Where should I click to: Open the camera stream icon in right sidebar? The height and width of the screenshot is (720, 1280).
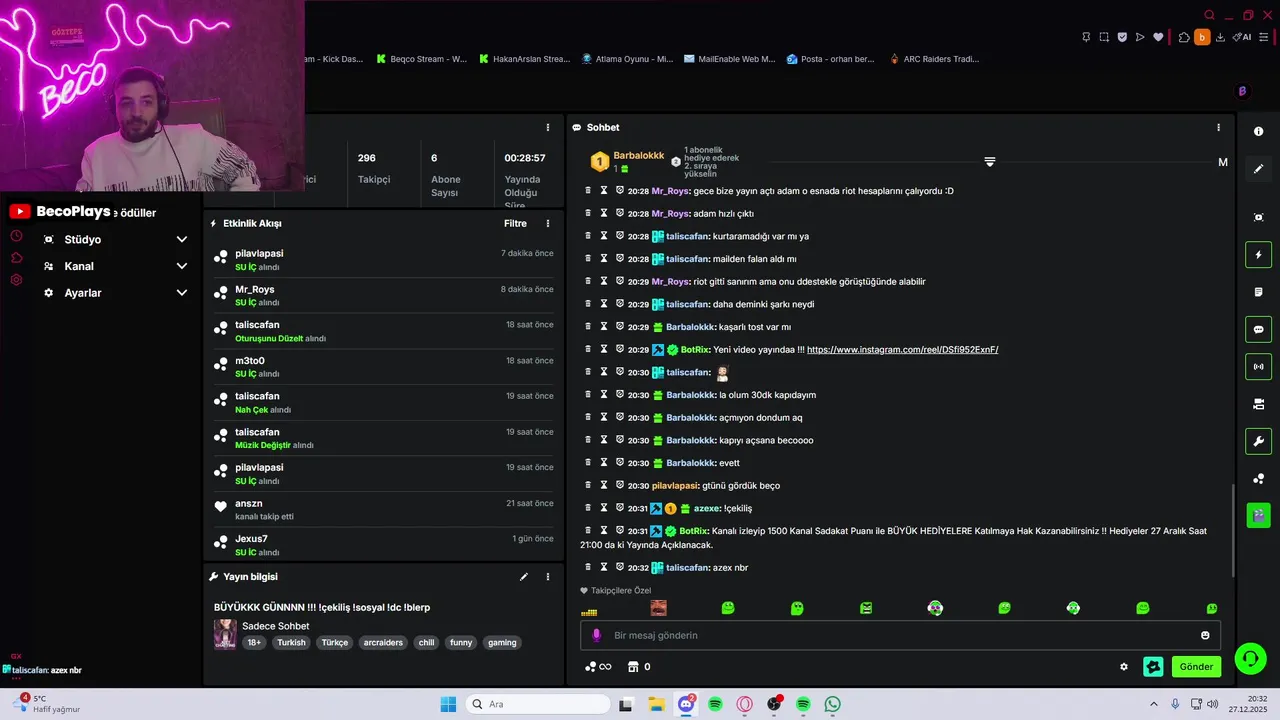(1258, 404)
